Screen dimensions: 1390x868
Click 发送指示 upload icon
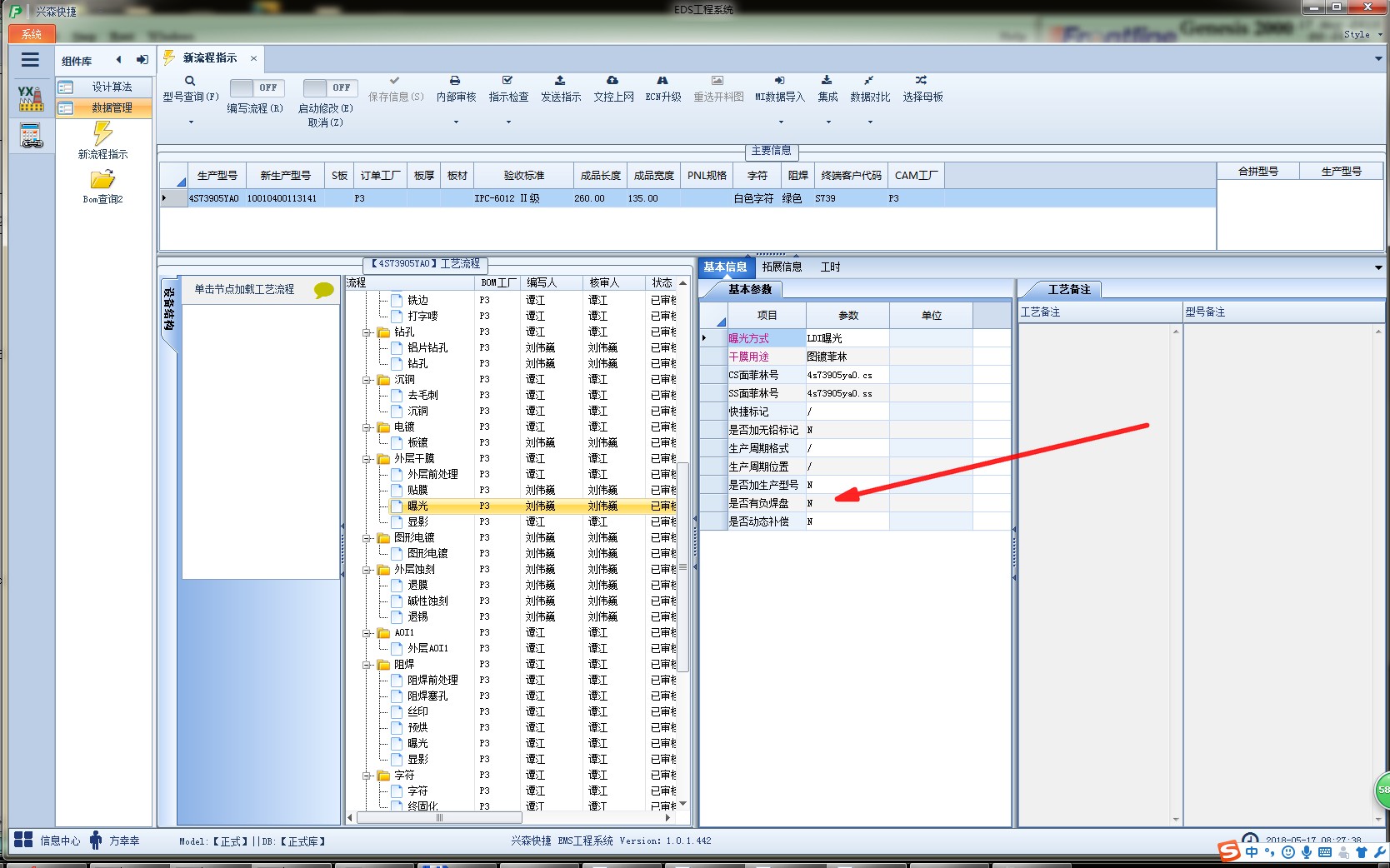[x=560, y=81]
